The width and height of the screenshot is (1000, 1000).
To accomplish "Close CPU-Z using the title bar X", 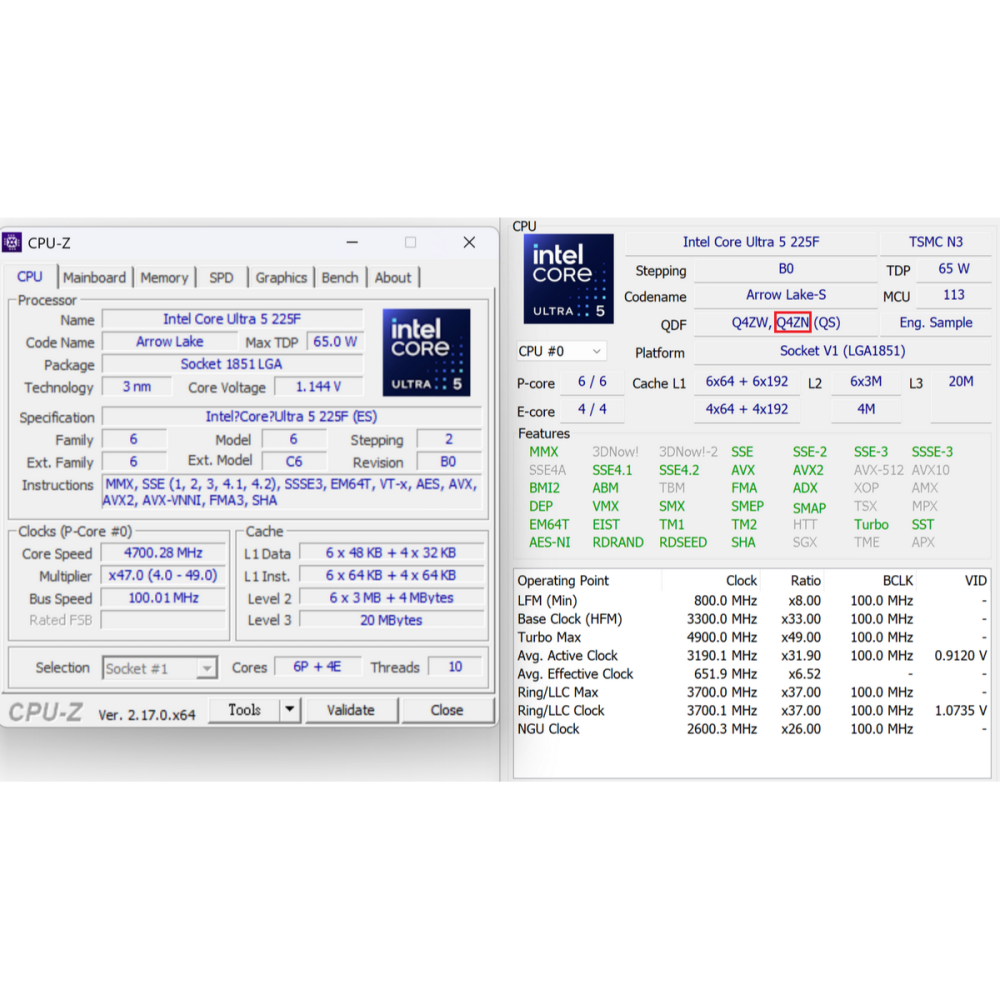I will point(468,243).
